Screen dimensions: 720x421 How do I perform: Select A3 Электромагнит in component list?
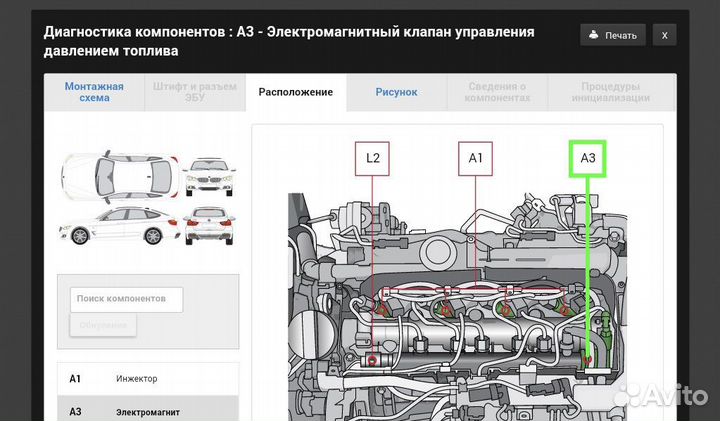148,411
